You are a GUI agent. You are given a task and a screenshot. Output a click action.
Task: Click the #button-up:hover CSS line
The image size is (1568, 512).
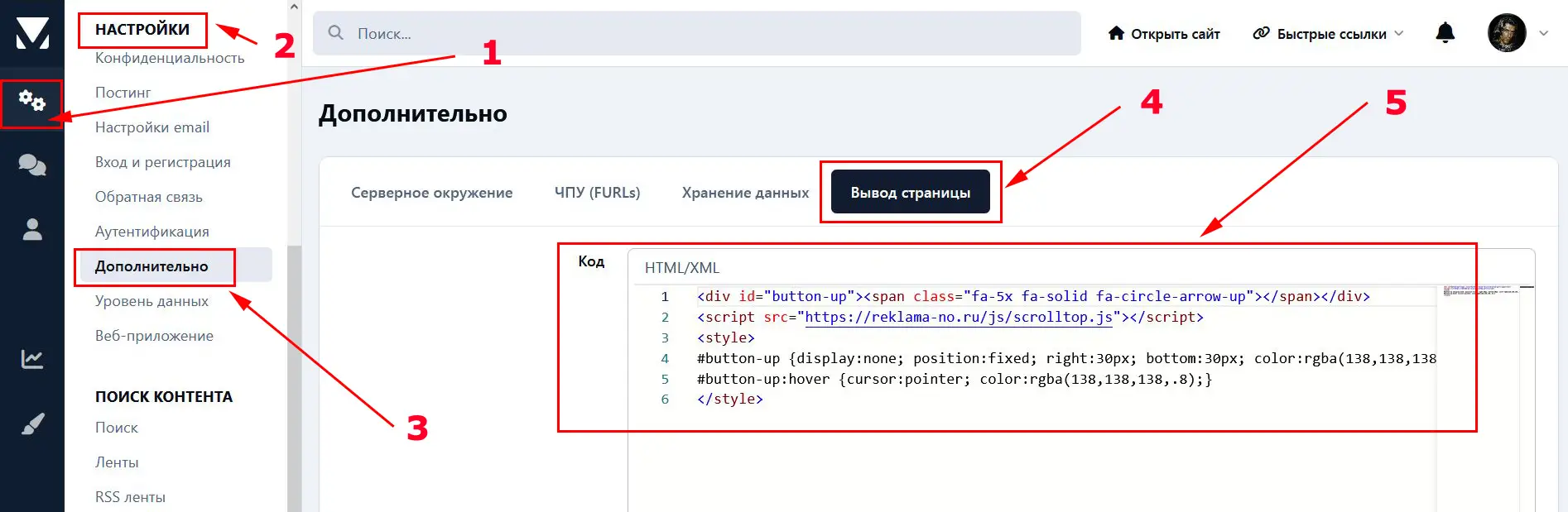pos(955,379)
